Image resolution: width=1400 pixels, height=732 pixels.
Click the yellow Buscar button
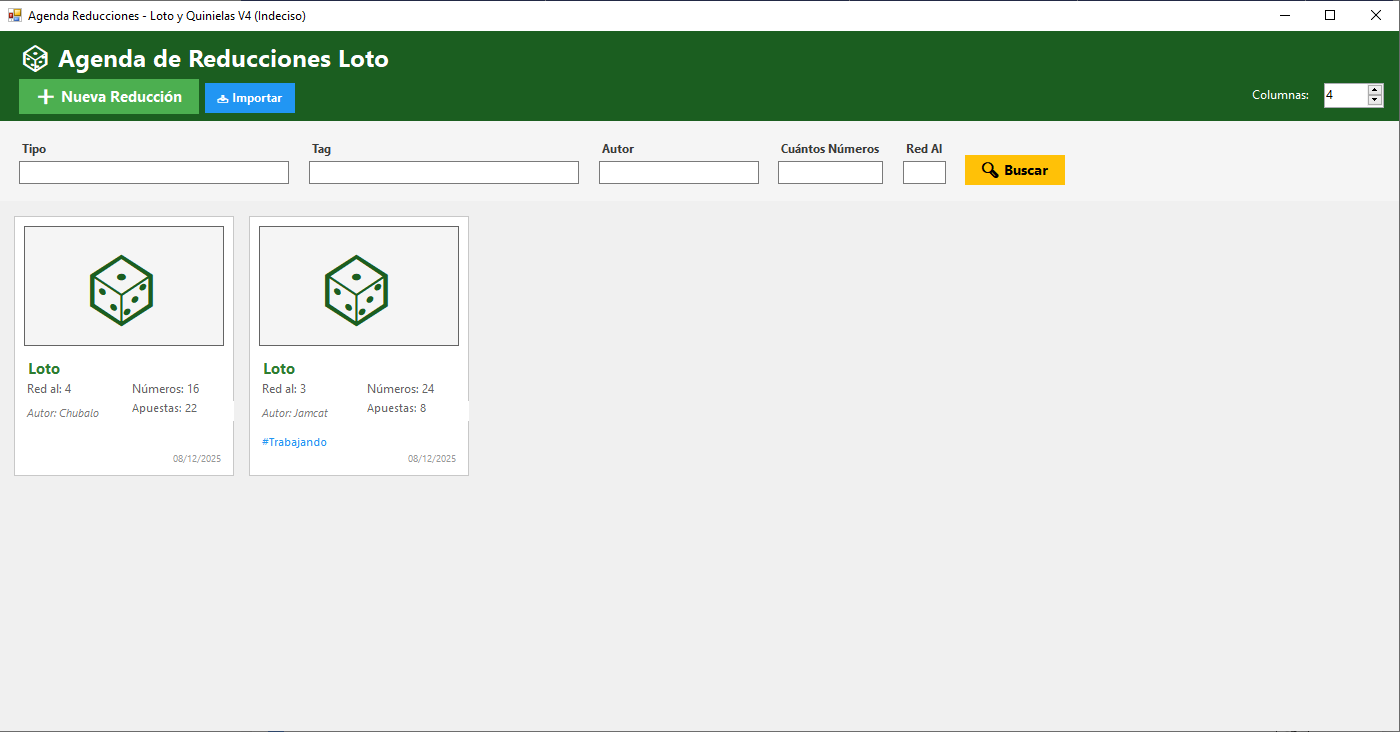click(x=1015, y=170)
